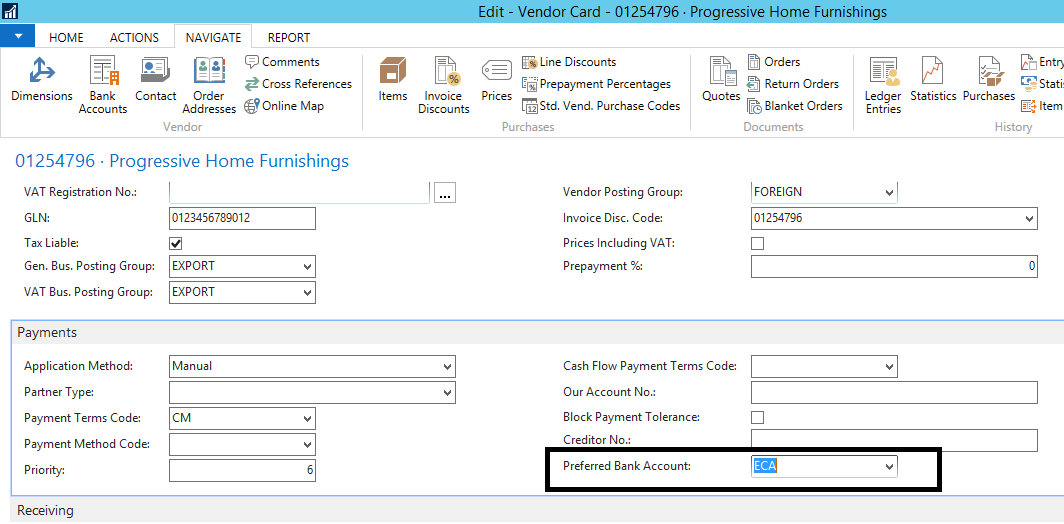Click the Our Account No. field
This screenshot has height=524, width=1064.
click(894, 392)
